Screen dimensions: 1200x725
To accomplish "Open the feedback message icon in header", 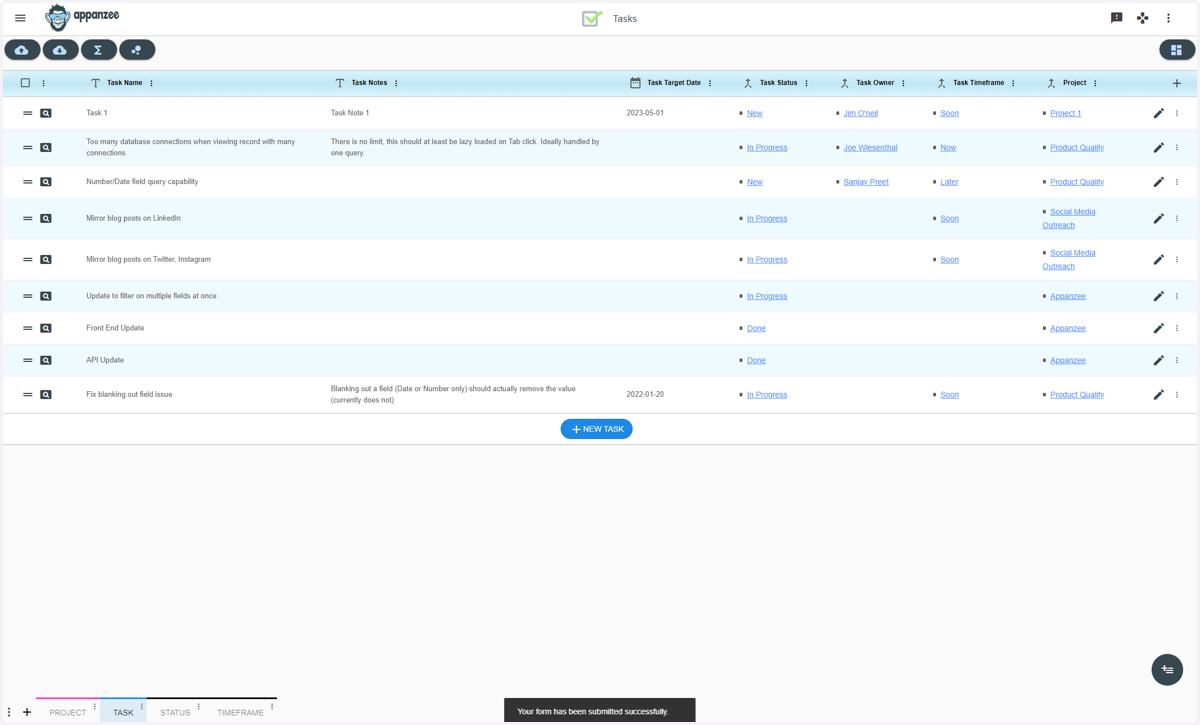I will [x=1117, y=18].
